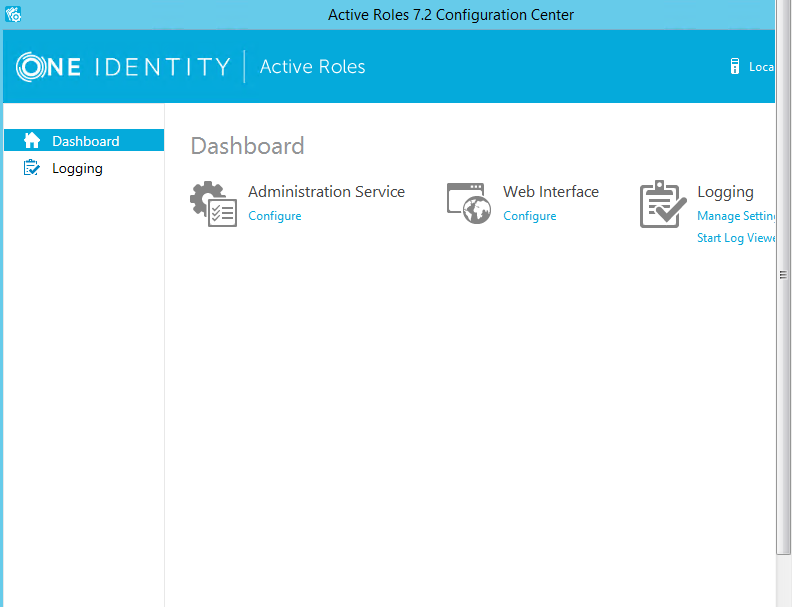Click the Active Roles 7.2 Configuration Center title
Screen dimensions: 792x607
click(x=451, y=15)
